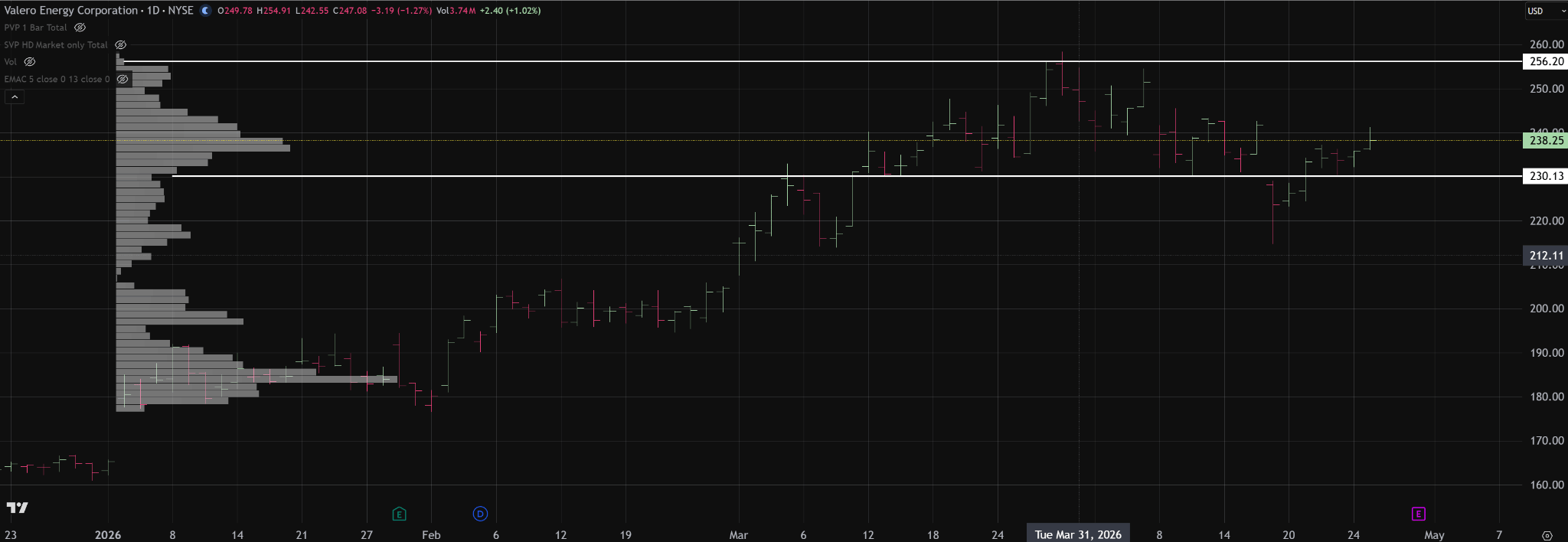The height and width of the screenshot is (542, 1568).
Task: Click the 212.11 crosshair price label
Action: point(1546,256)
